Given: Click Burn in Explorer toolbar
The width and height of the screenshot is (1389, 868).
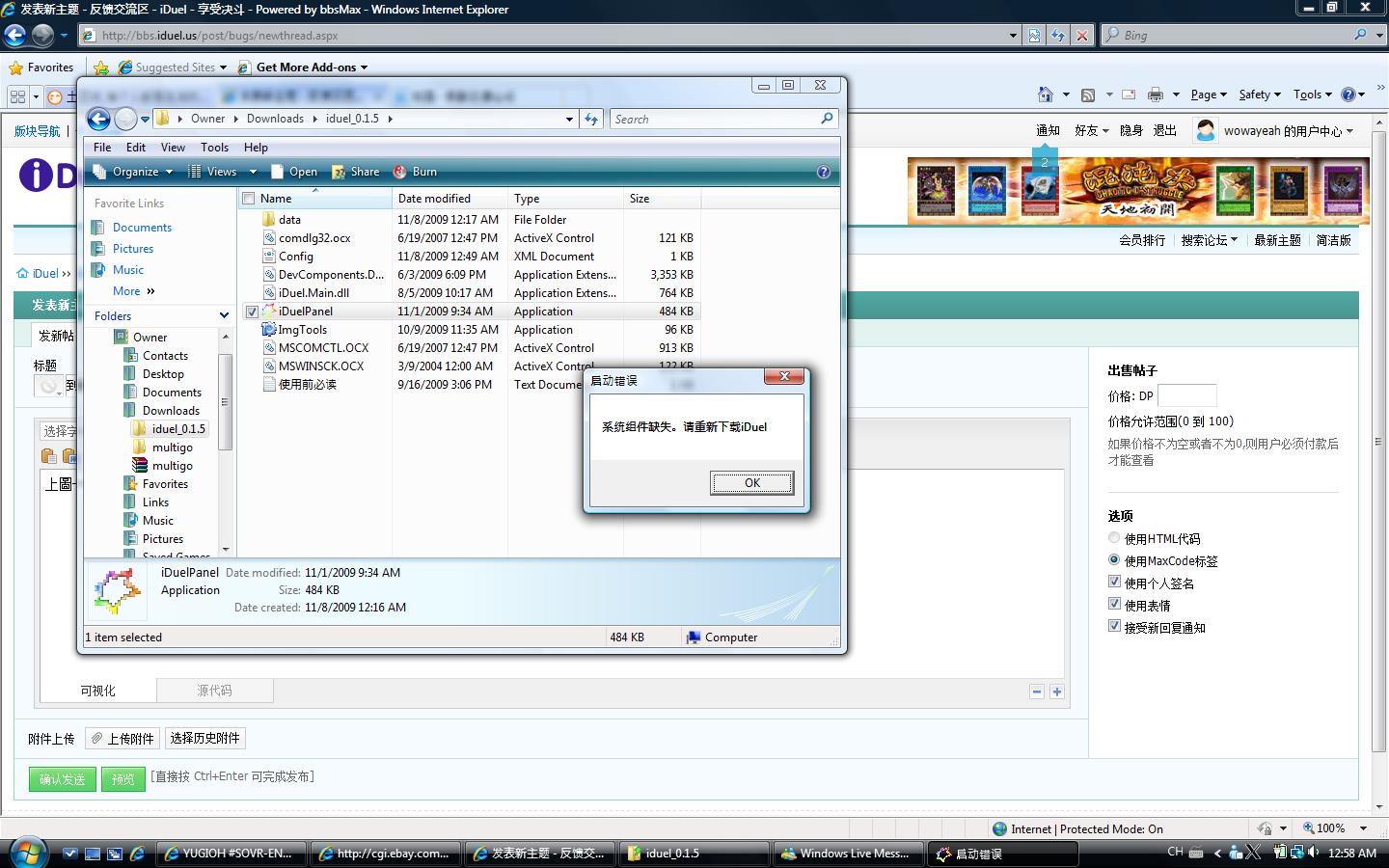Looking at the screenshot, I should point(416,172).
